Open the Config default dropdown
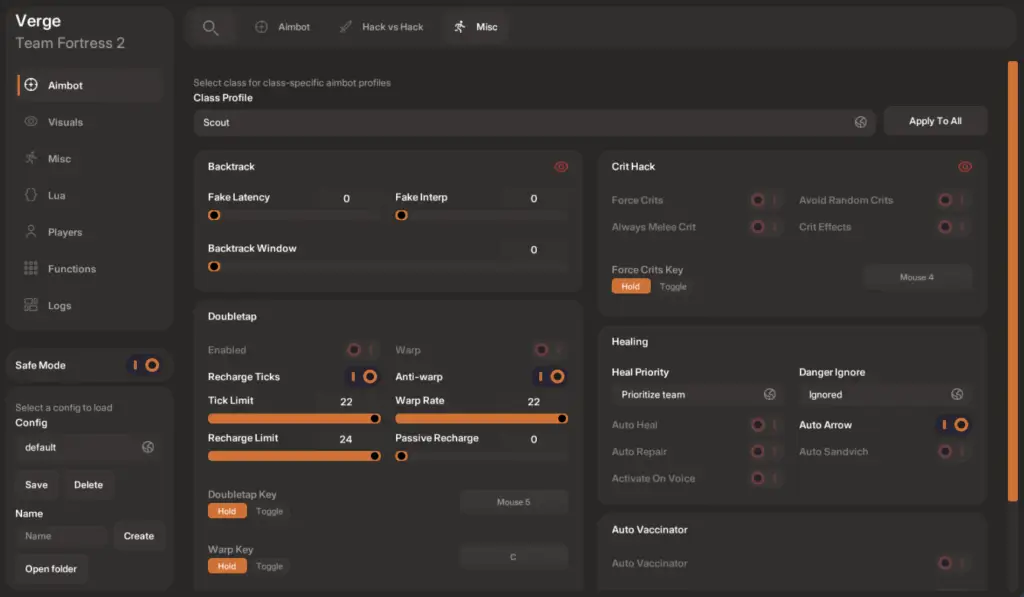The height and width of the screenshot is (597, 1024). (88, 447)
